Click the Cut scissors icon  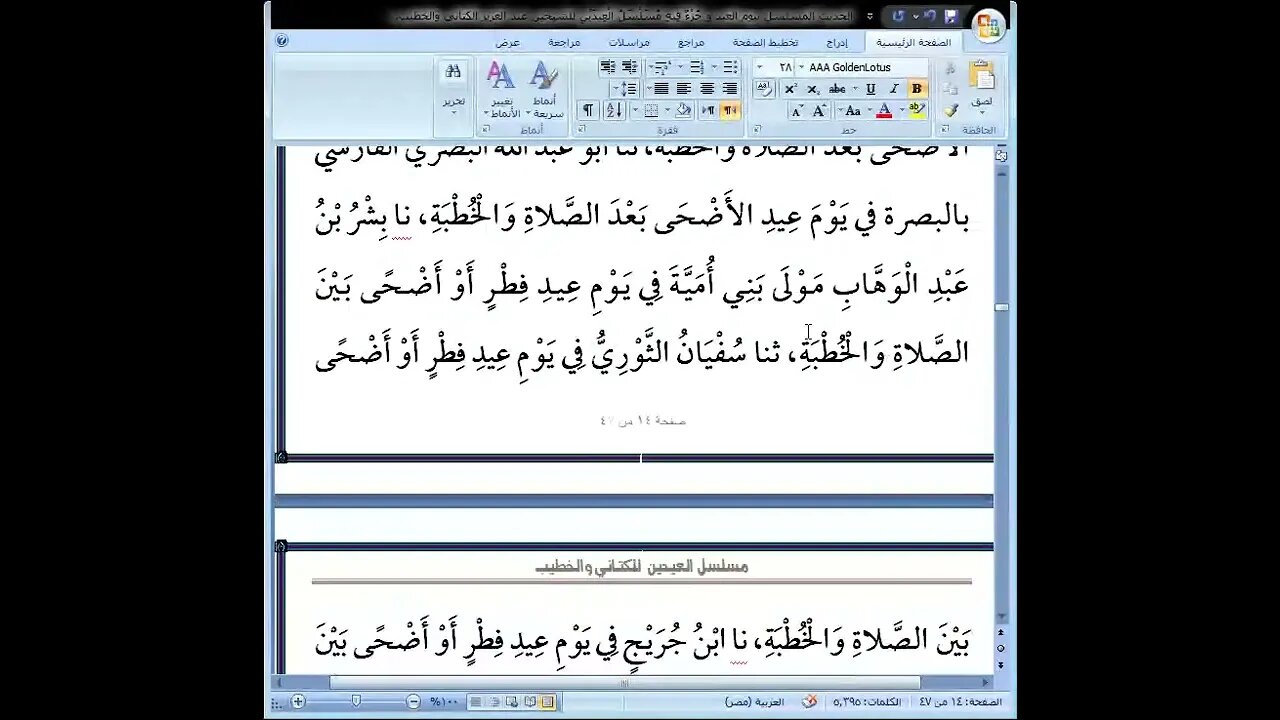tap(950, 68)
